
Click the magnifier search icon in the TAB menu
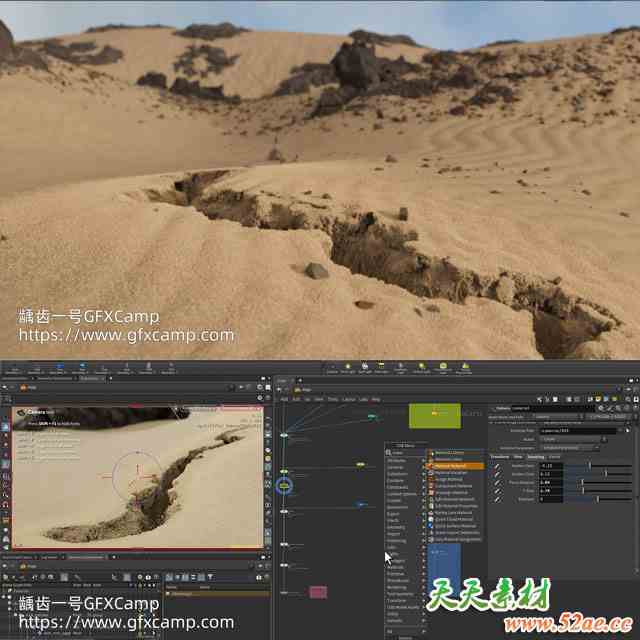point(388,453)
